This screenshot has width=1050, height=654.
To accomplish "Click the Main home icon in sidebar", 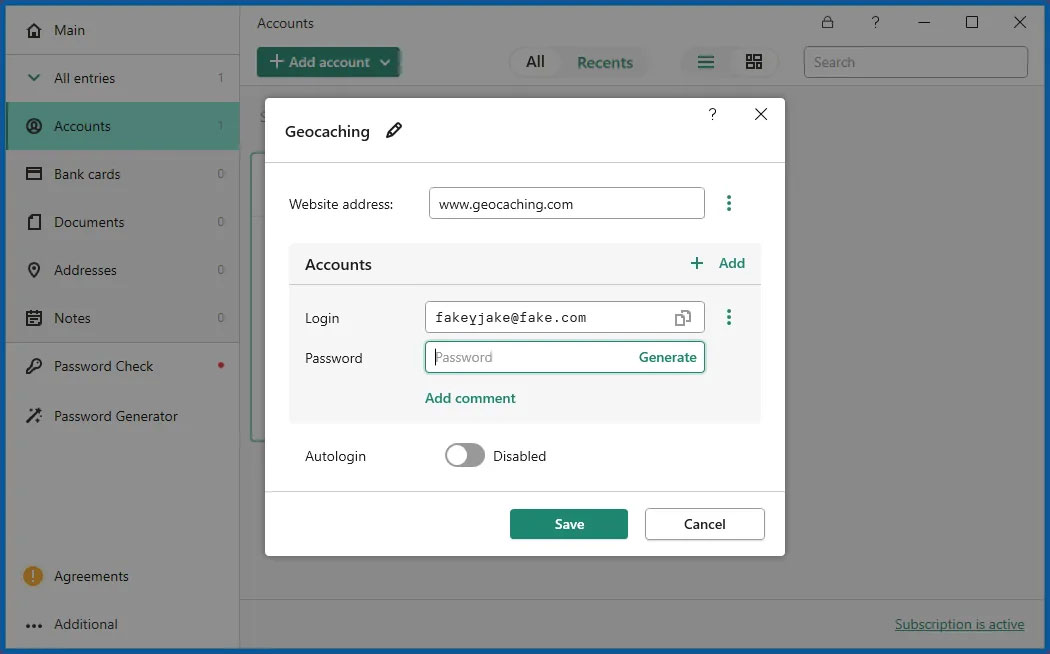I will [34, 30].
